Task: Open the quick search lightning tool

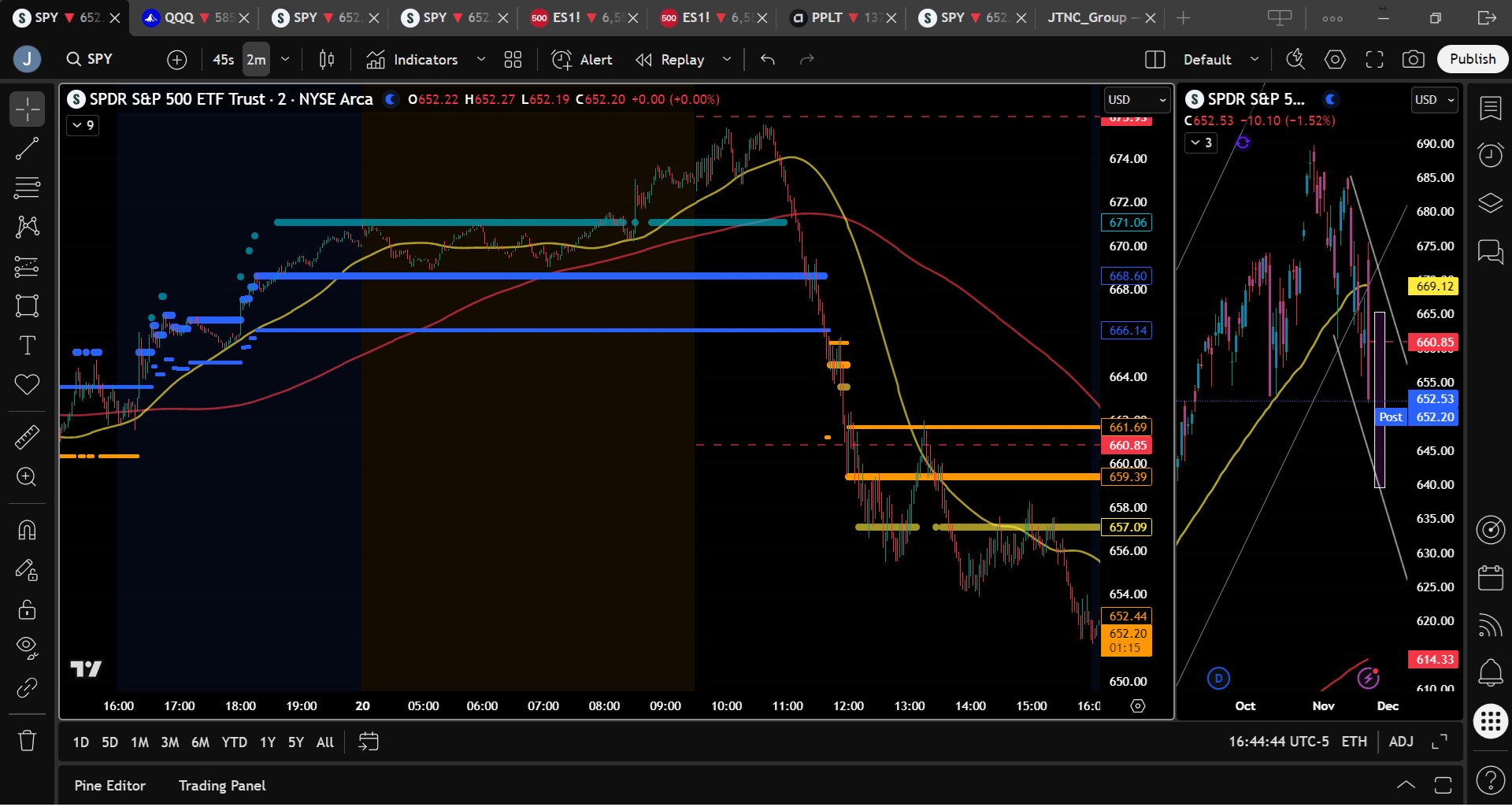Action: [1295, 59]
